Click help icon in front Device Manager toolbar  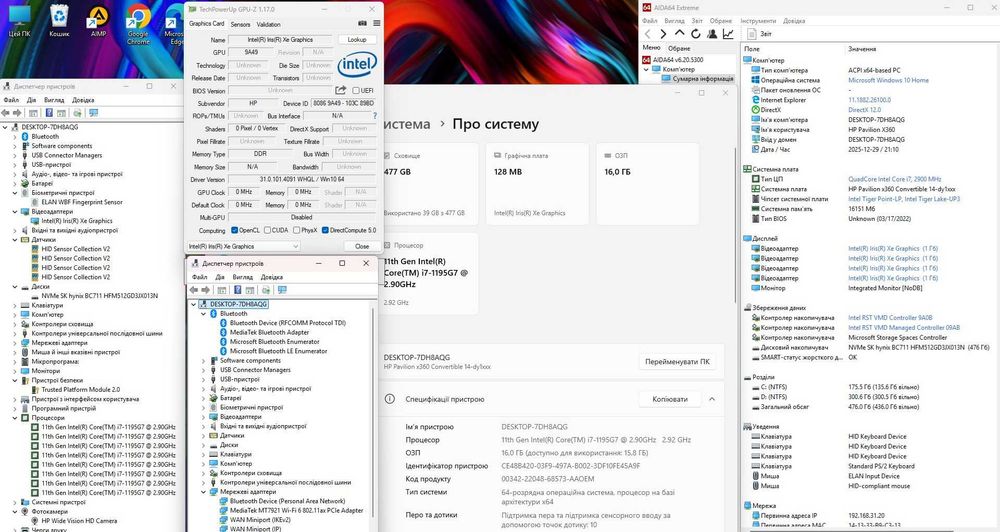click(238, 290)
